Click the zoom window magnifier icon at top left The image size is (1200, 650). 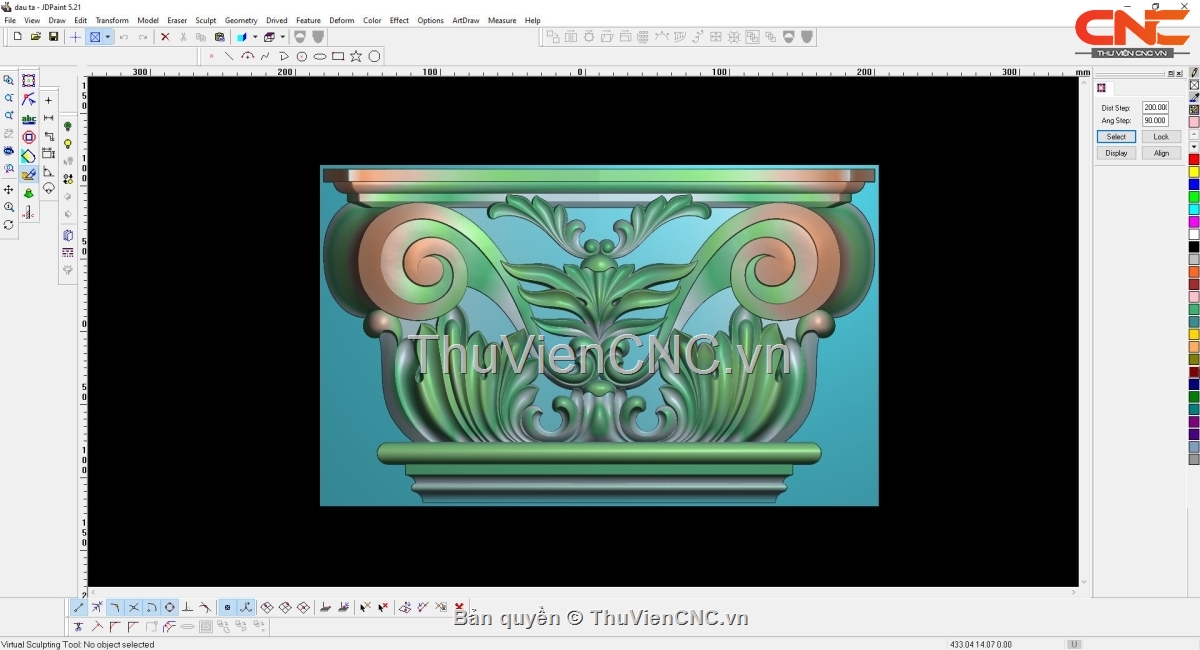(x=9, y=80)
